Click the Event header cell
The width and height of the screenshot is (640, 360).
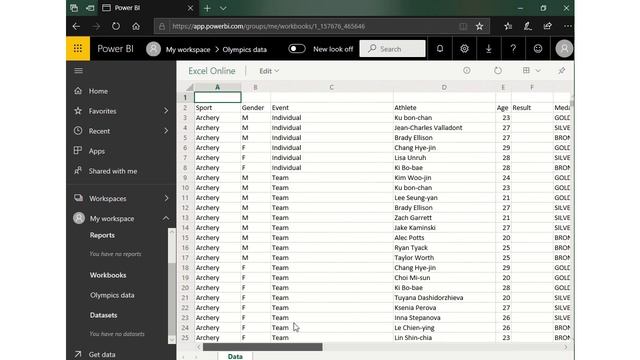[331, 107]
